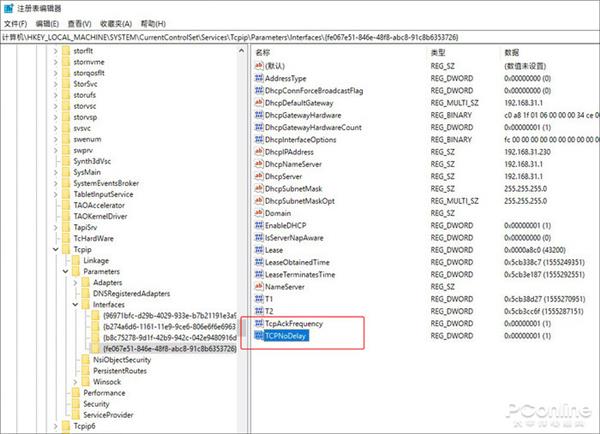600x434 pixels.
Task: Select the Security key under Tcpip
Action: tap(96, 404)
